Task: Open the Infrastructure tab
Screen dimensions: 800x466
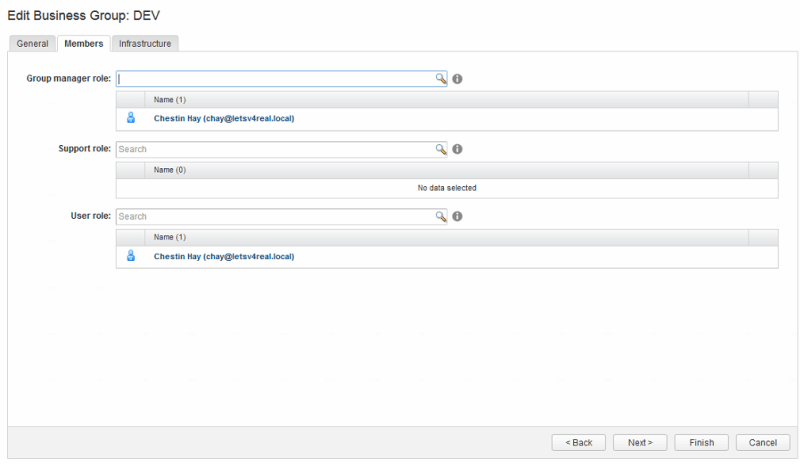Action: (145, 44)
